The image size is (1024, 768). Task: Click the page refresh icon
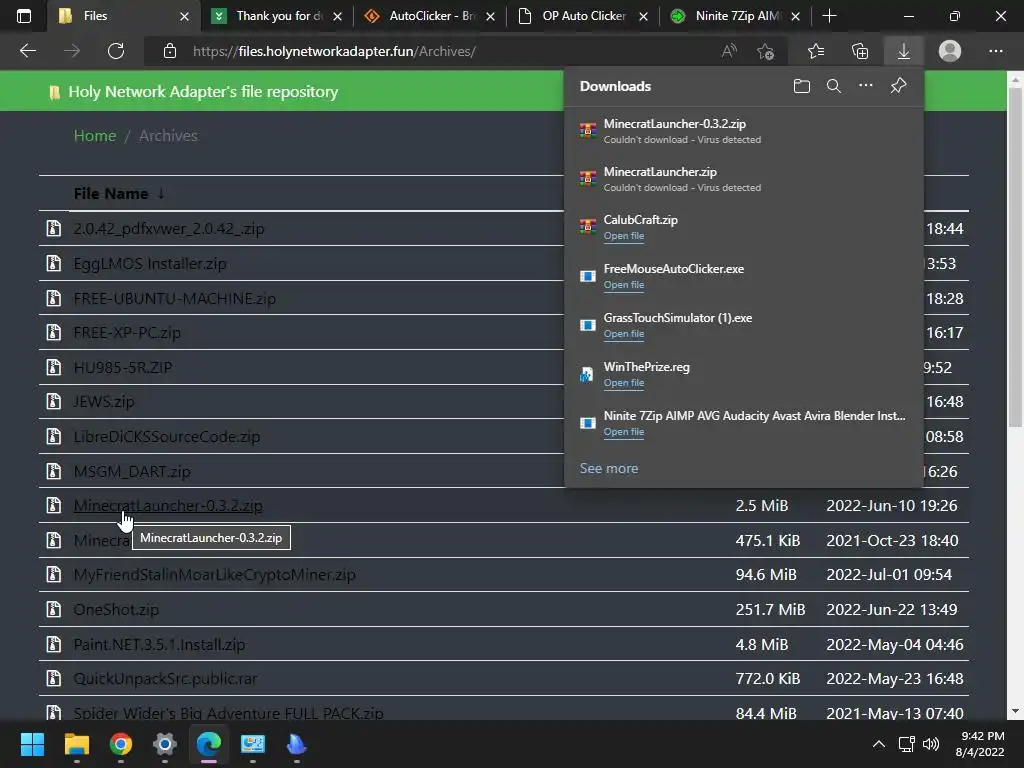116,51
